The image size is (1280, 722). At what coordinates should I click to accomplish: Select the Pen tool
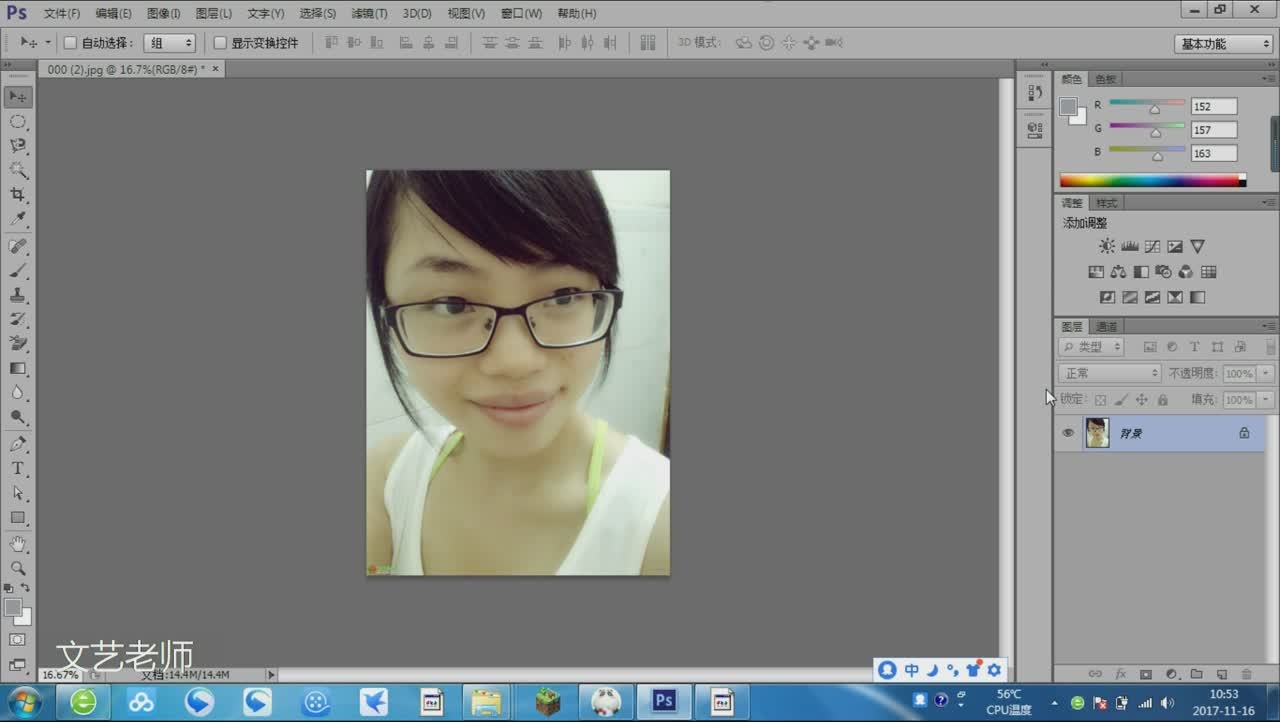(18, 444)
